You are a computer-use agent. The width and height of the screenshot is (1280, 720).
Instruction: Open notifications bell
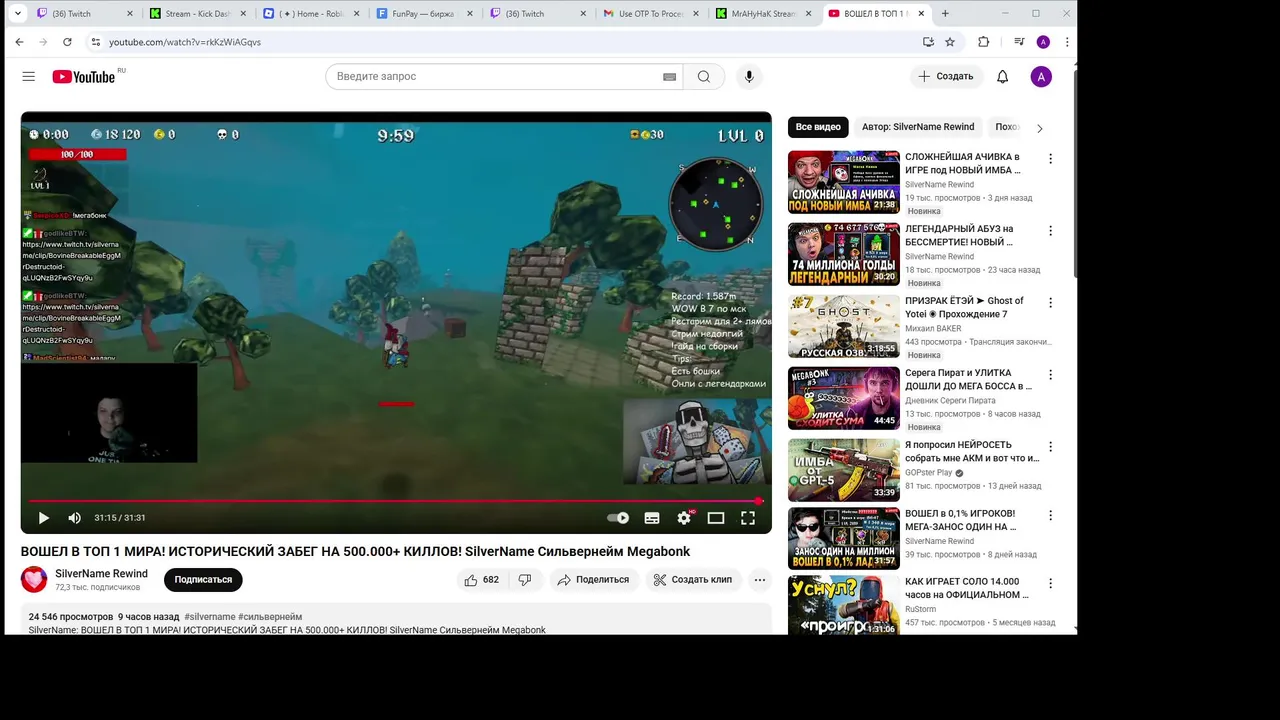tap(1002, 77)
